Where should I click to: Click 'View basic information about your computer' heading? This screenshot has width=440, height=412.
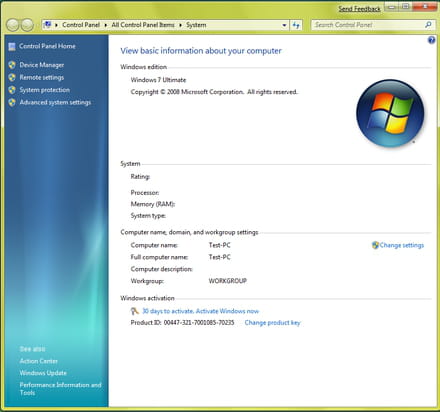pyautogui.click(x=201, y=51)
